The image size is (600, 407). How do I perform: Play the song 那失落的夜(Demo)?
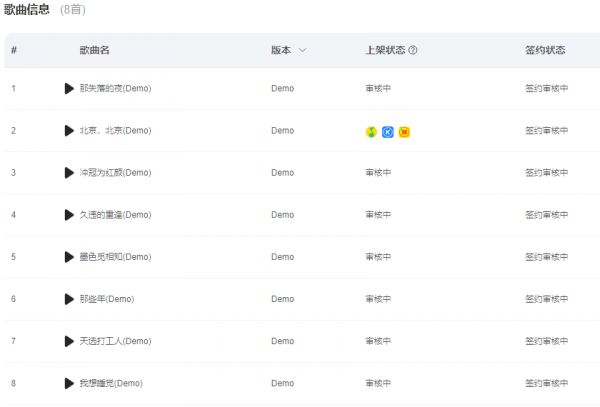69,88
